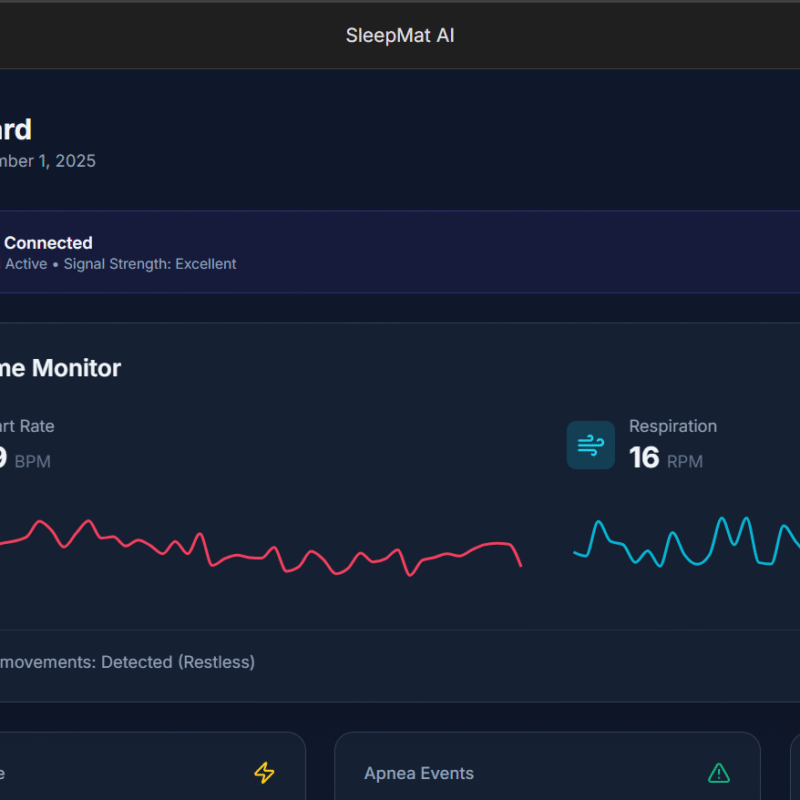Select the Apnea Events label text
The height and width of the screenshot is (800, 800).
[419, 773]
